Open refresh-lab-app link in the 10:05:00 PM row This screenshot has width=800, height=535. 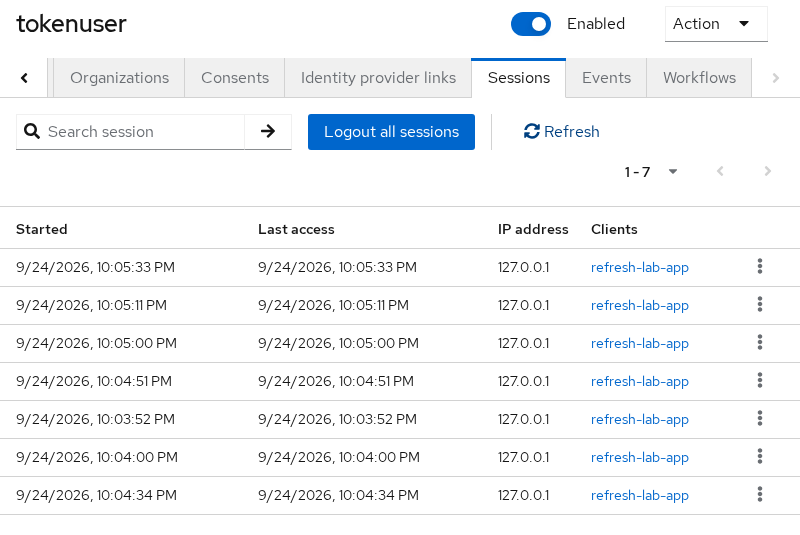(640, 344)
